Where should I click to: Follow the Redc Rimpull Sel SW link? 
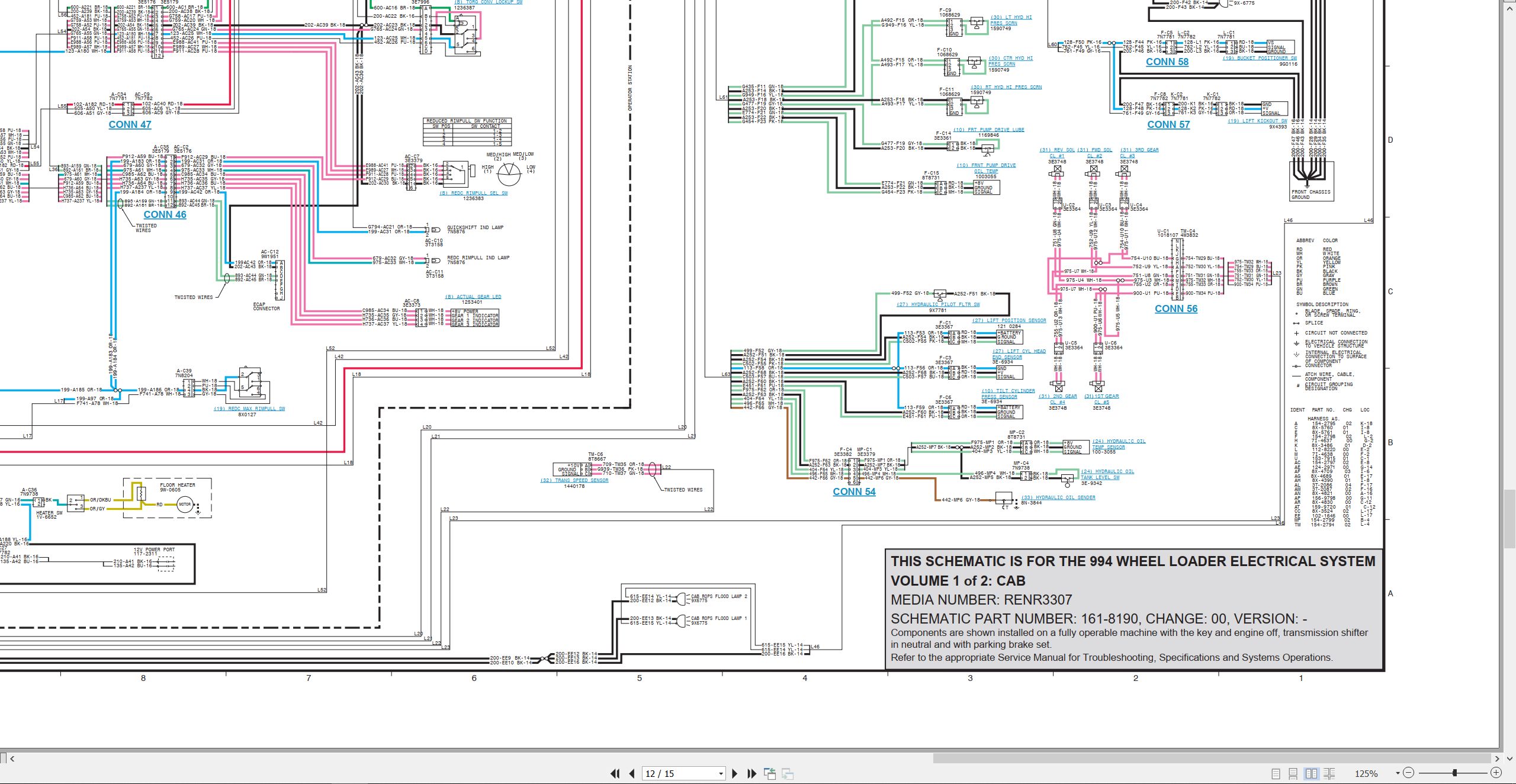click(473, 193)
